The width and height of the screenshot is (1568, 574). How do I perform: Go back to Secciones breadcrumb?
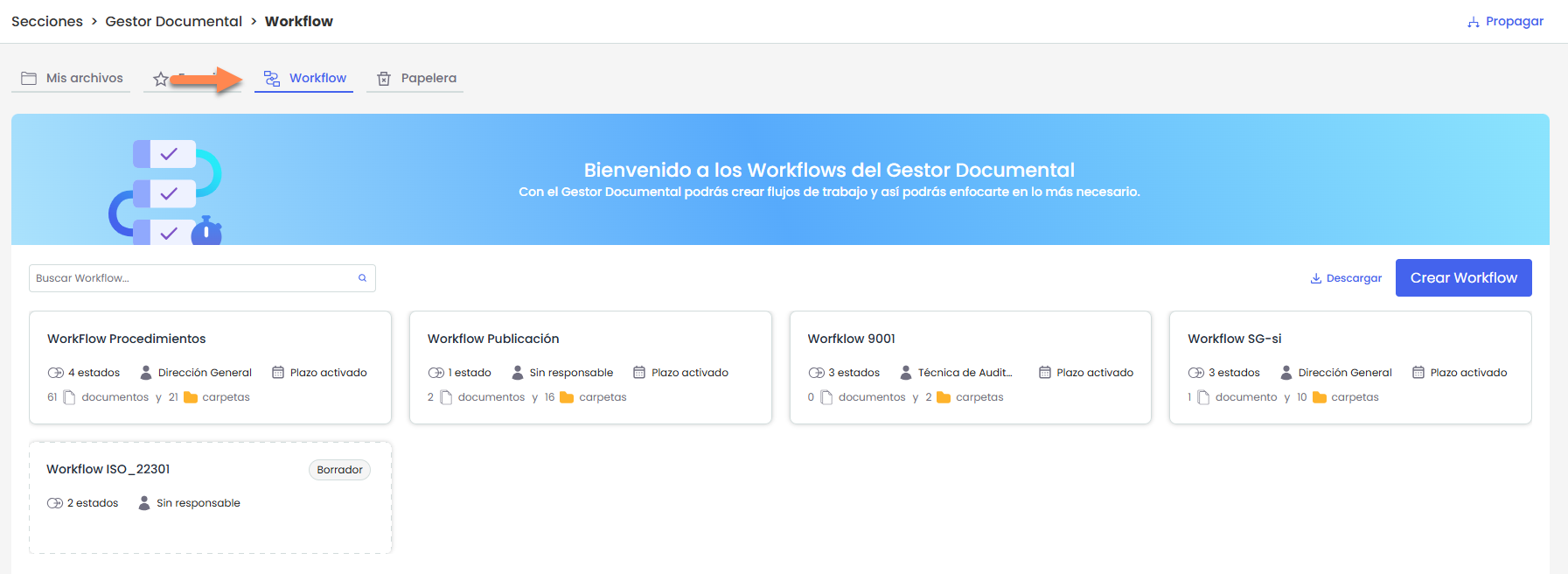tap(47, 21)
